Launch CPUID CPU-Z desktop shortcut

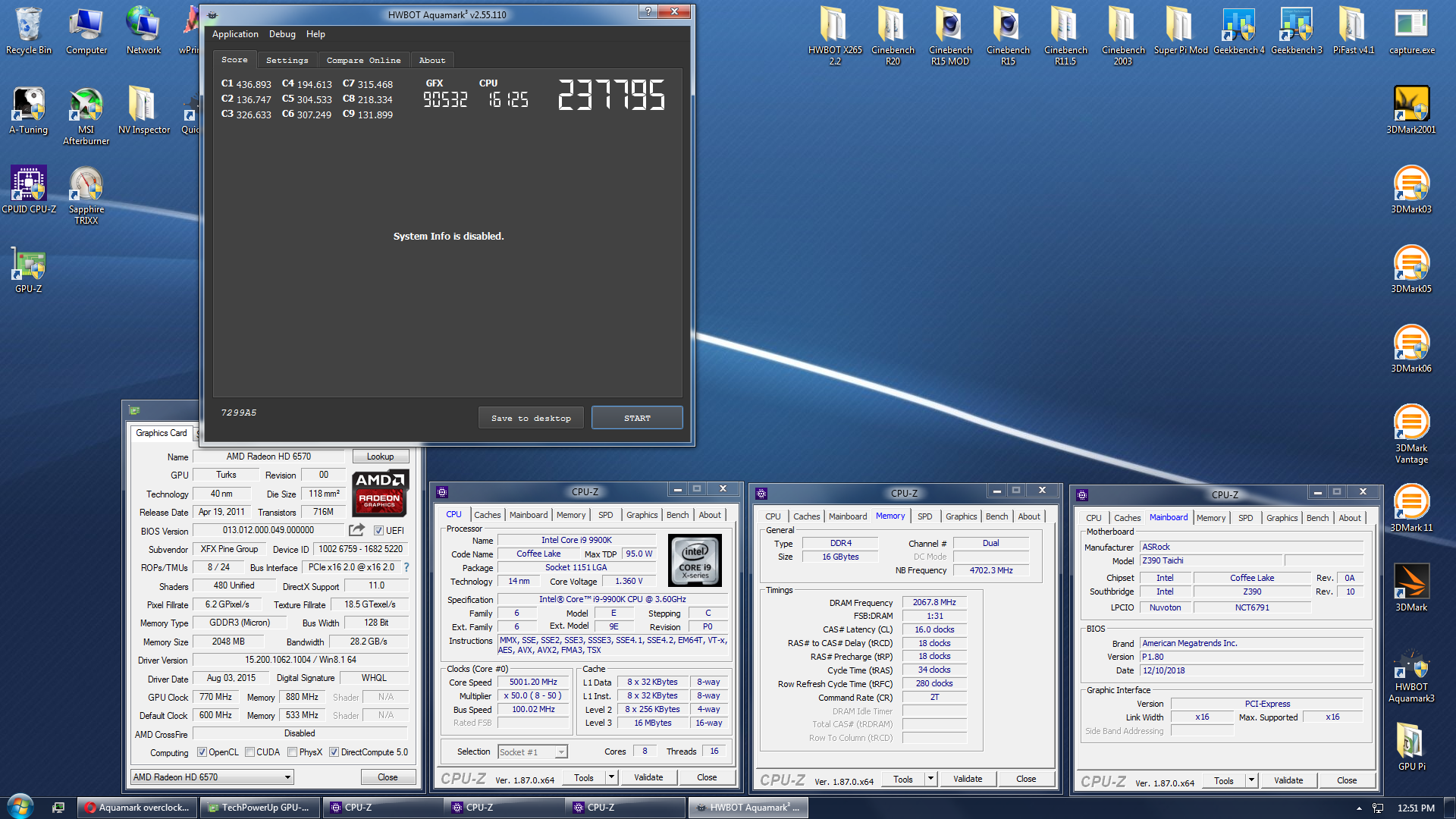(x=29, y=190)
